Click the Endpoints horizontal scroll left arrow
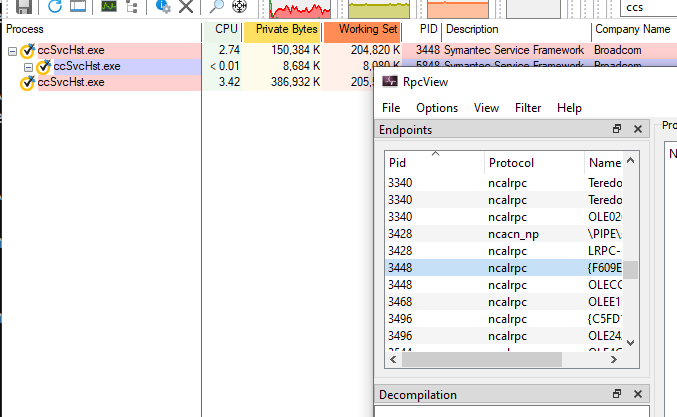The height and width of the screenshot is (417, 677). pyautogui.click(x=393, y=359)
